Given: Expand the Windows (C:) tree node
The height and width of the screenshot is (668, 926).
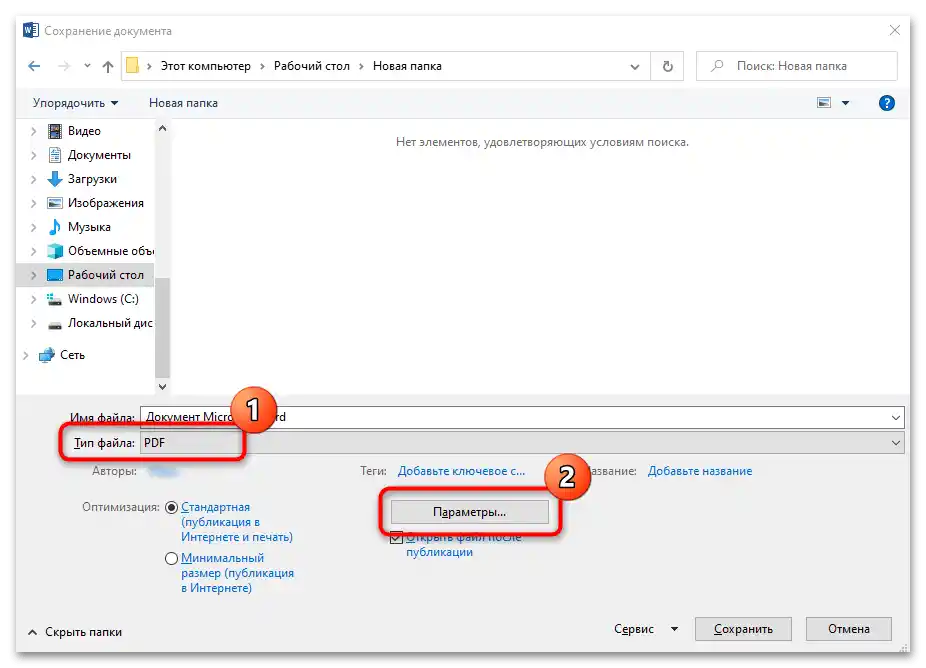Looking at the screenshot, I should (34, 299).
